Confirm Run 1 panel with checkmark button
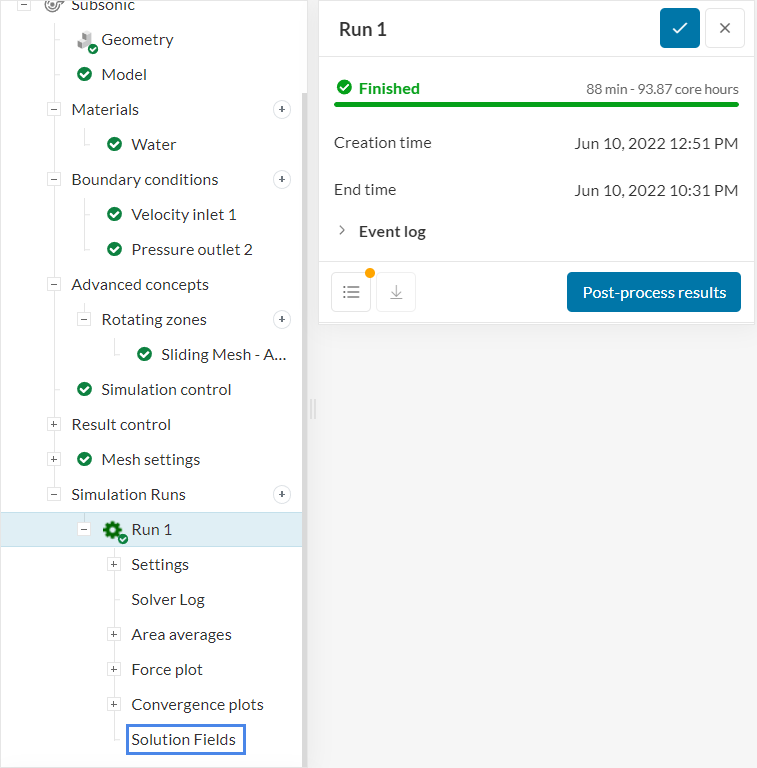This screenshot has height=768, width=757. [680, 28]
